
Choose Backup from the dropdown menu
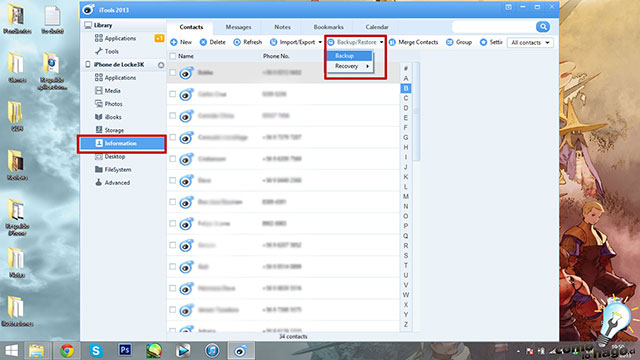click(x=350, y=56)
